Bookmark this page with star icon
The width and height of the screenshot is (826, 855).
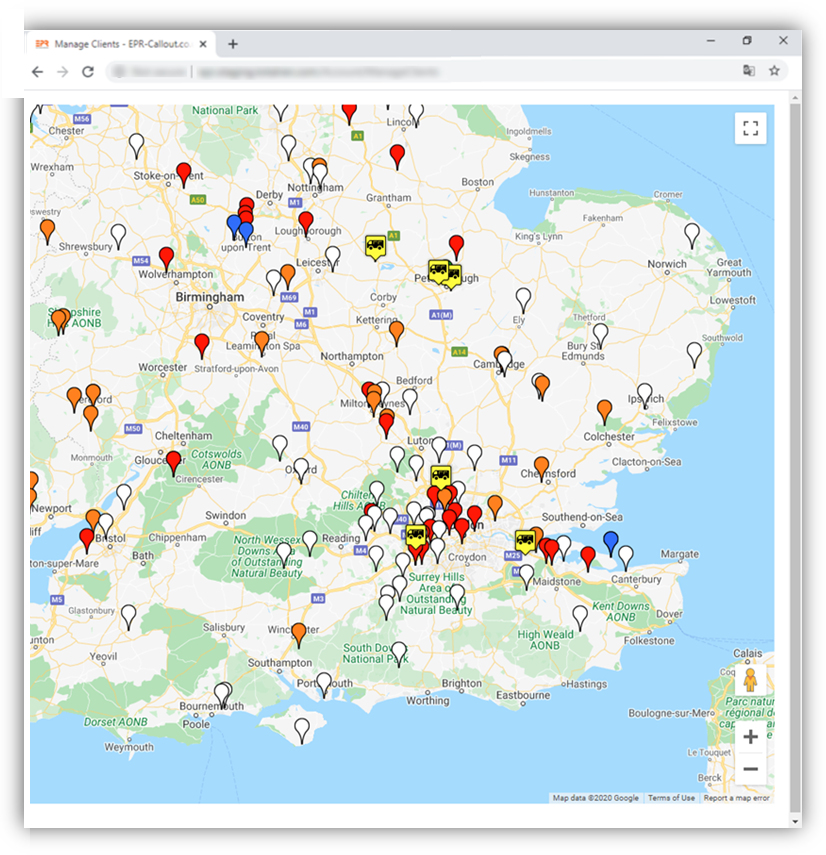774,71
